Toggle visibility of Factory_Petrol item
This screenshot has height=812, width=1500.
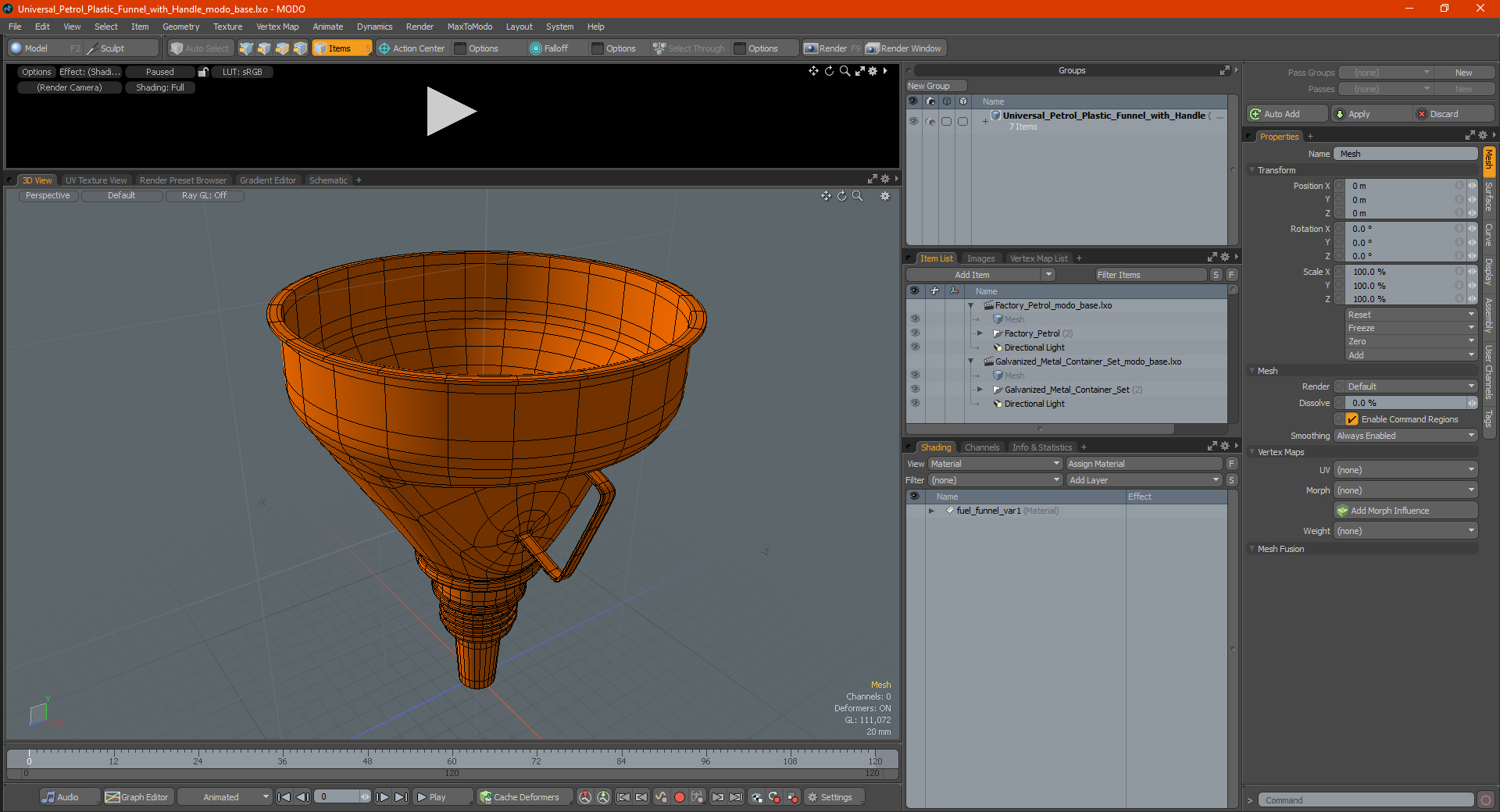point(915,333)
